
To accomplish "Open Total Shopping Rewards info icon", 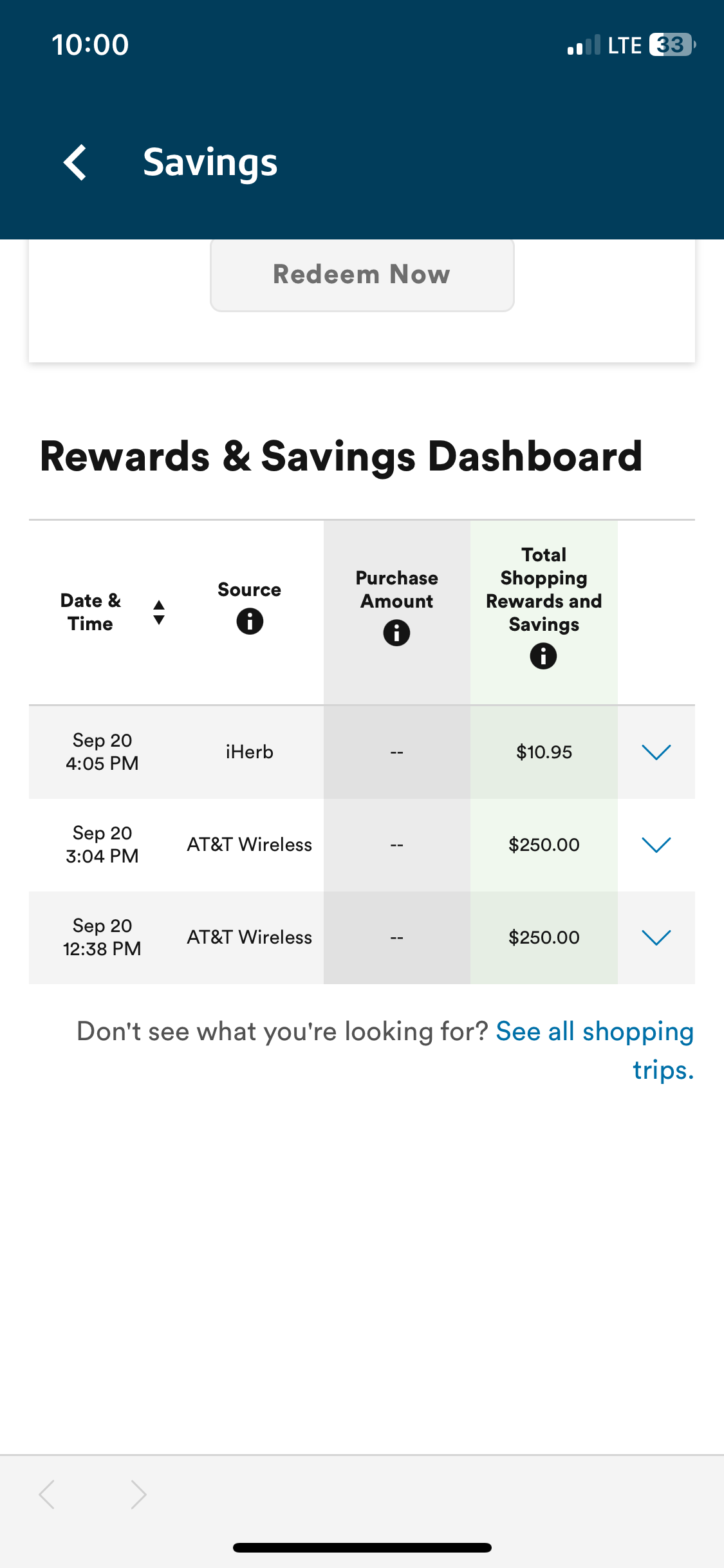I will coord(543,656).
